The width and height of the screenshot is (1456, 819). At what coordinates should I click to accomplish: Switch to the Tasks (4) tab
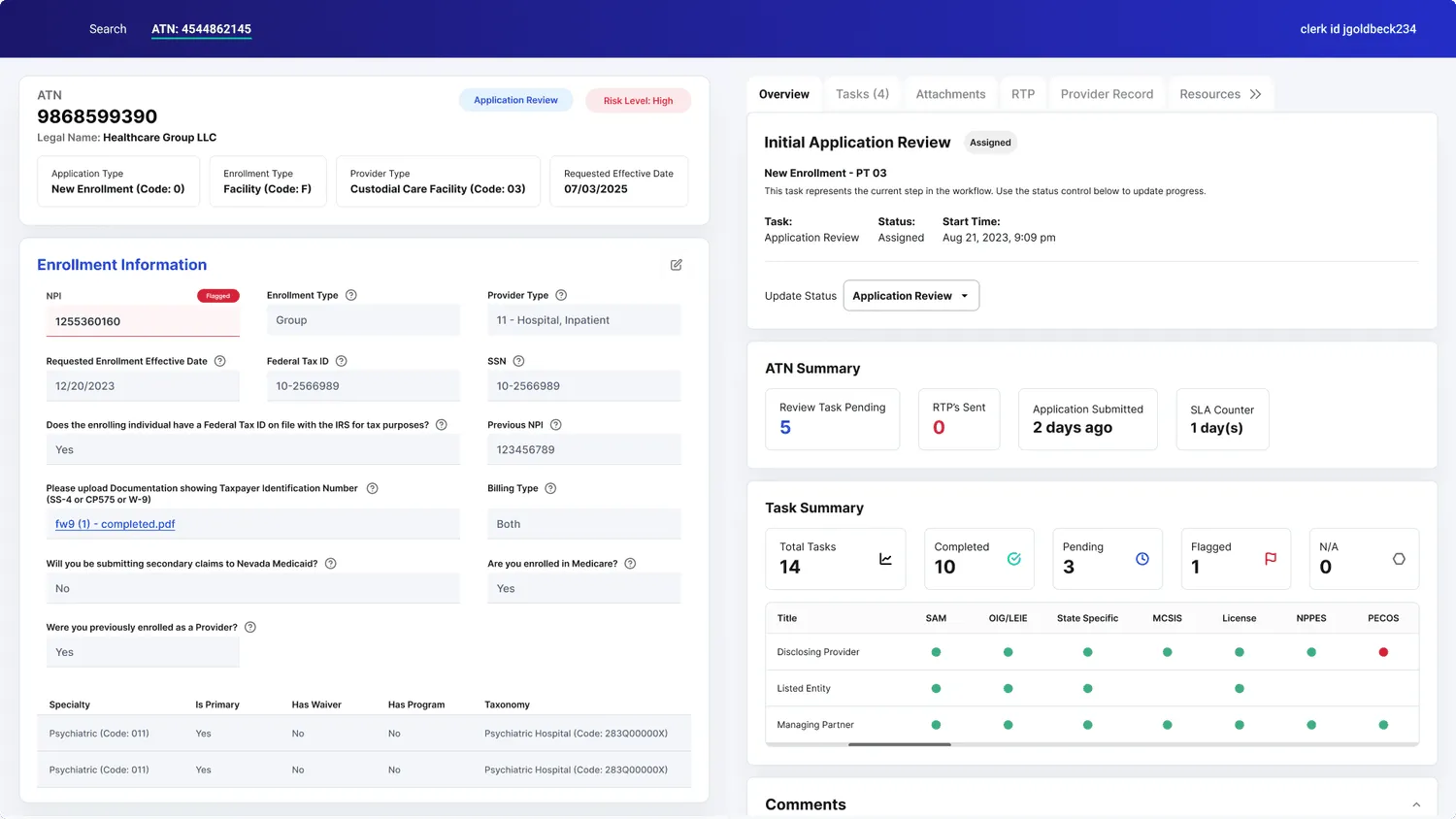click(x=862, y=94)
